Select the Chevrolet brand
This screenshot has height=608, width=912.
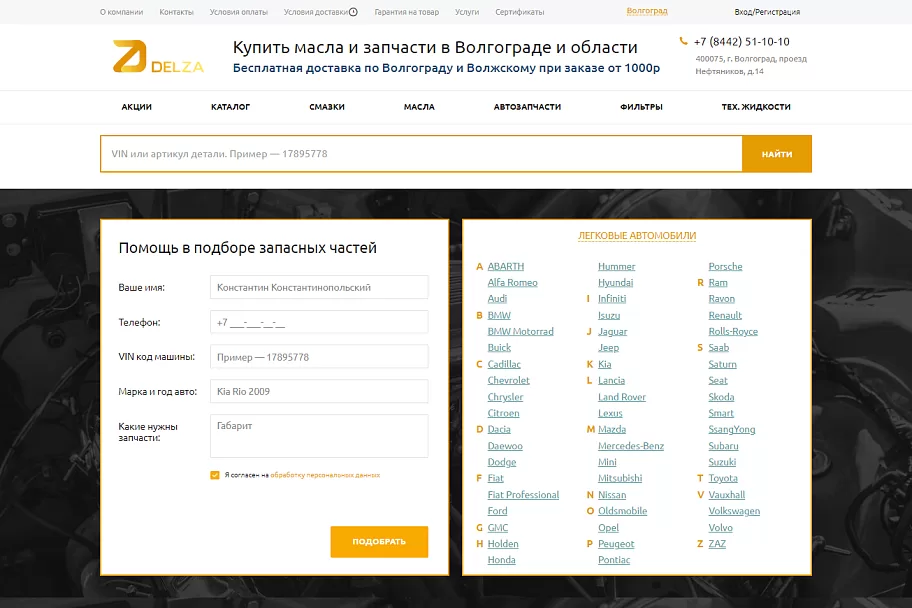[x=509, y=381]
